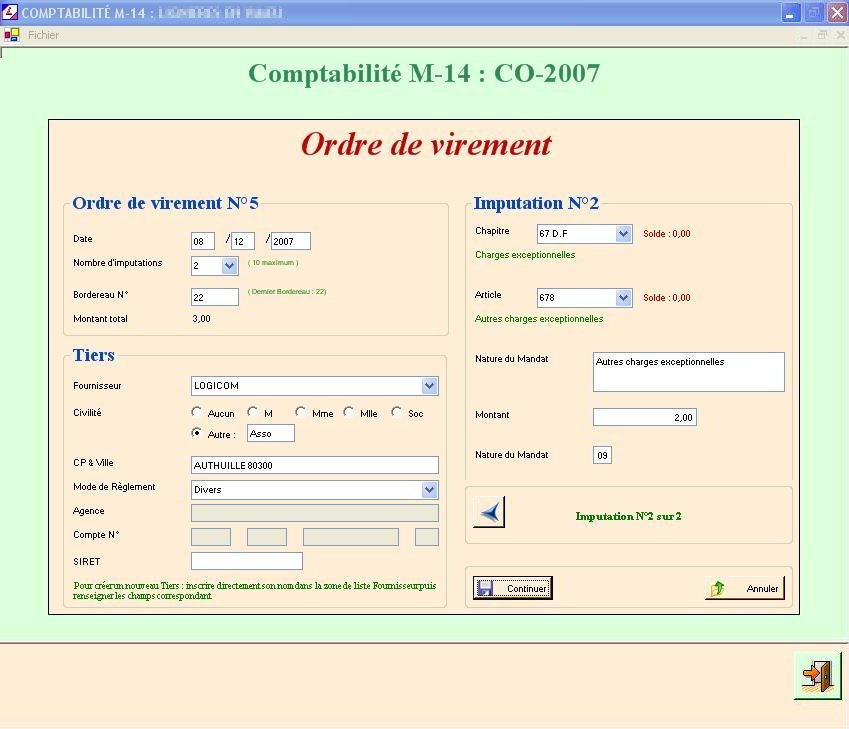Click the exit door icon
This screenshot has height=729, width=849.
coord(817,676)
